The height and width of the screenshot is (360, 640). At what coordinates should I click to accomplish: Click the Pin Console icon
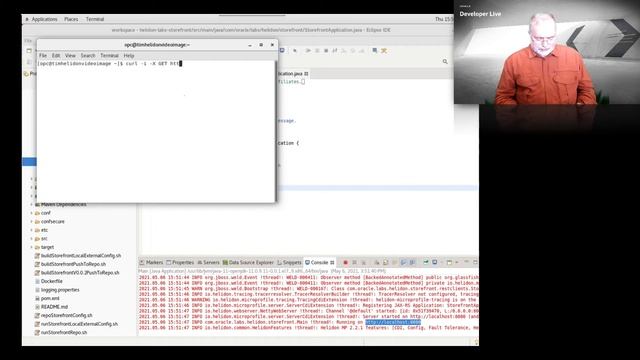(x=426, y=262)
